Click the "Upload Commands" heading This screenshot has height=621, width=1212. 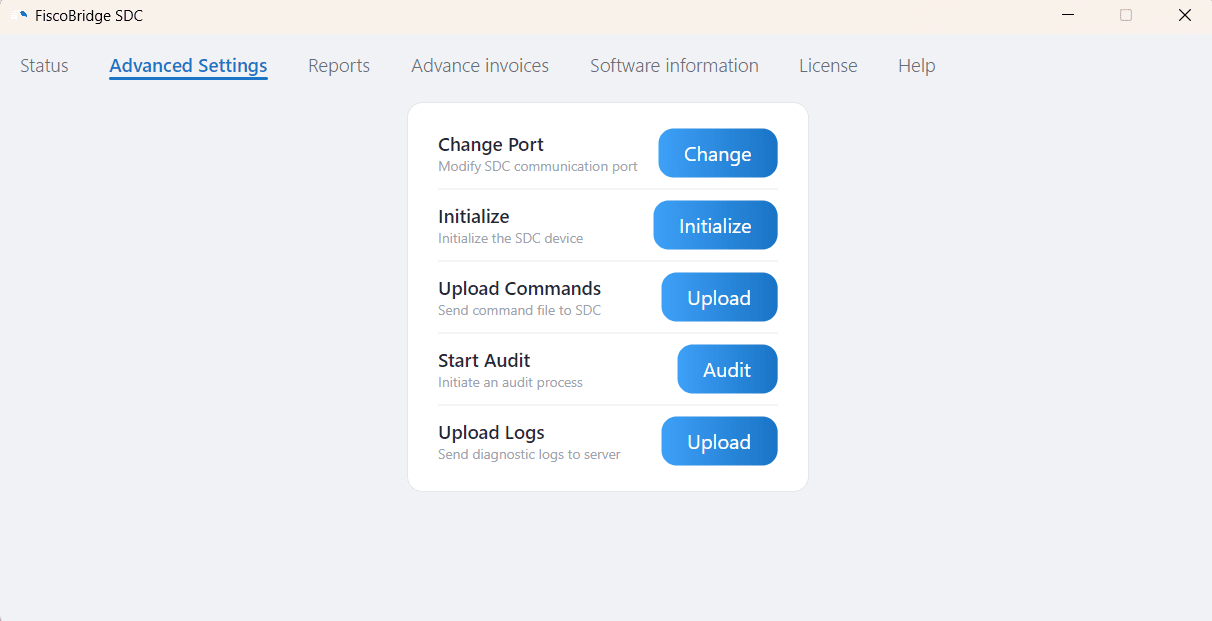tap(520, 289)
